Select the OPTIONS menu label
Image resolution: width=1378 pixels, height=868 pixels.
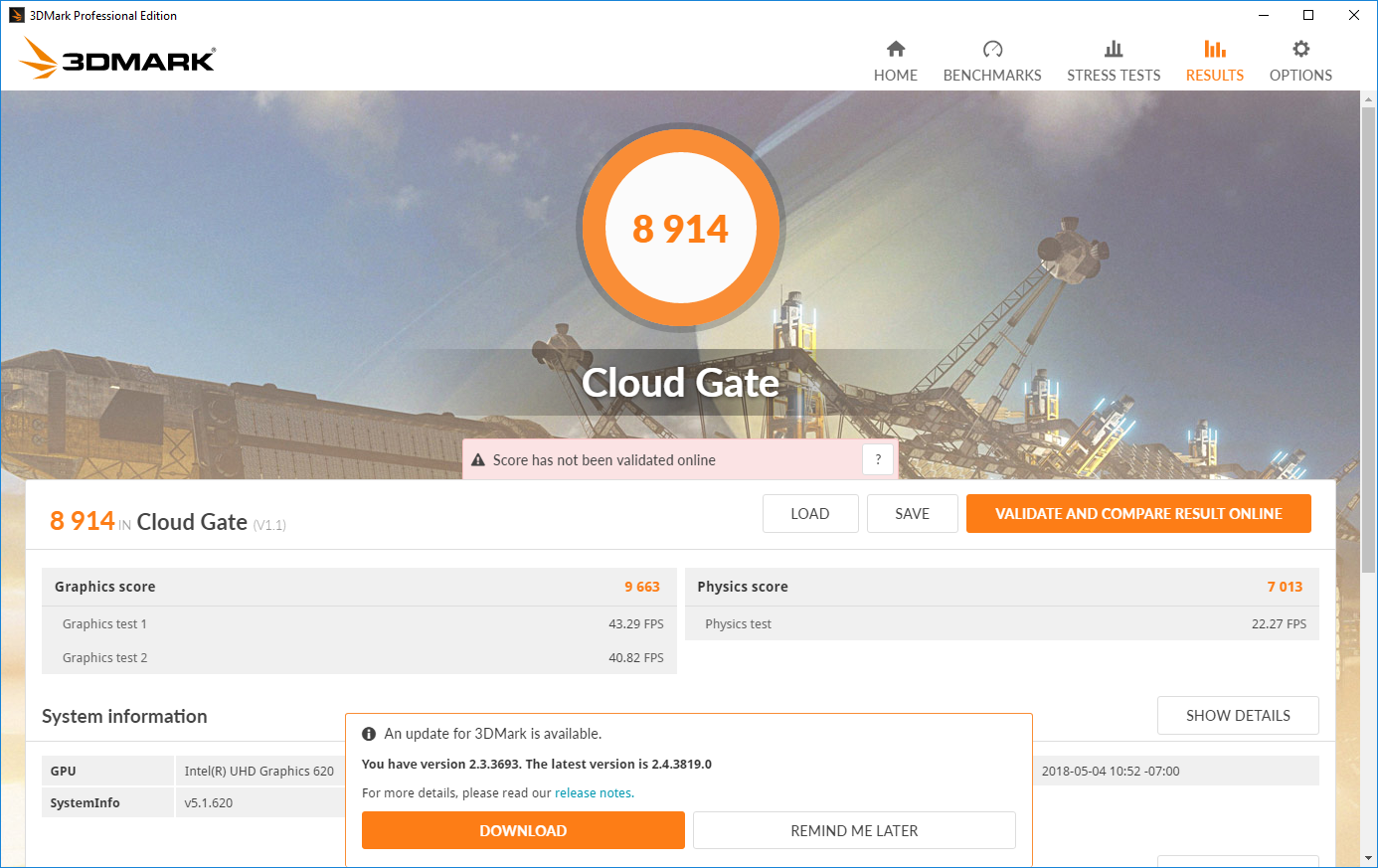[1300, 76]
